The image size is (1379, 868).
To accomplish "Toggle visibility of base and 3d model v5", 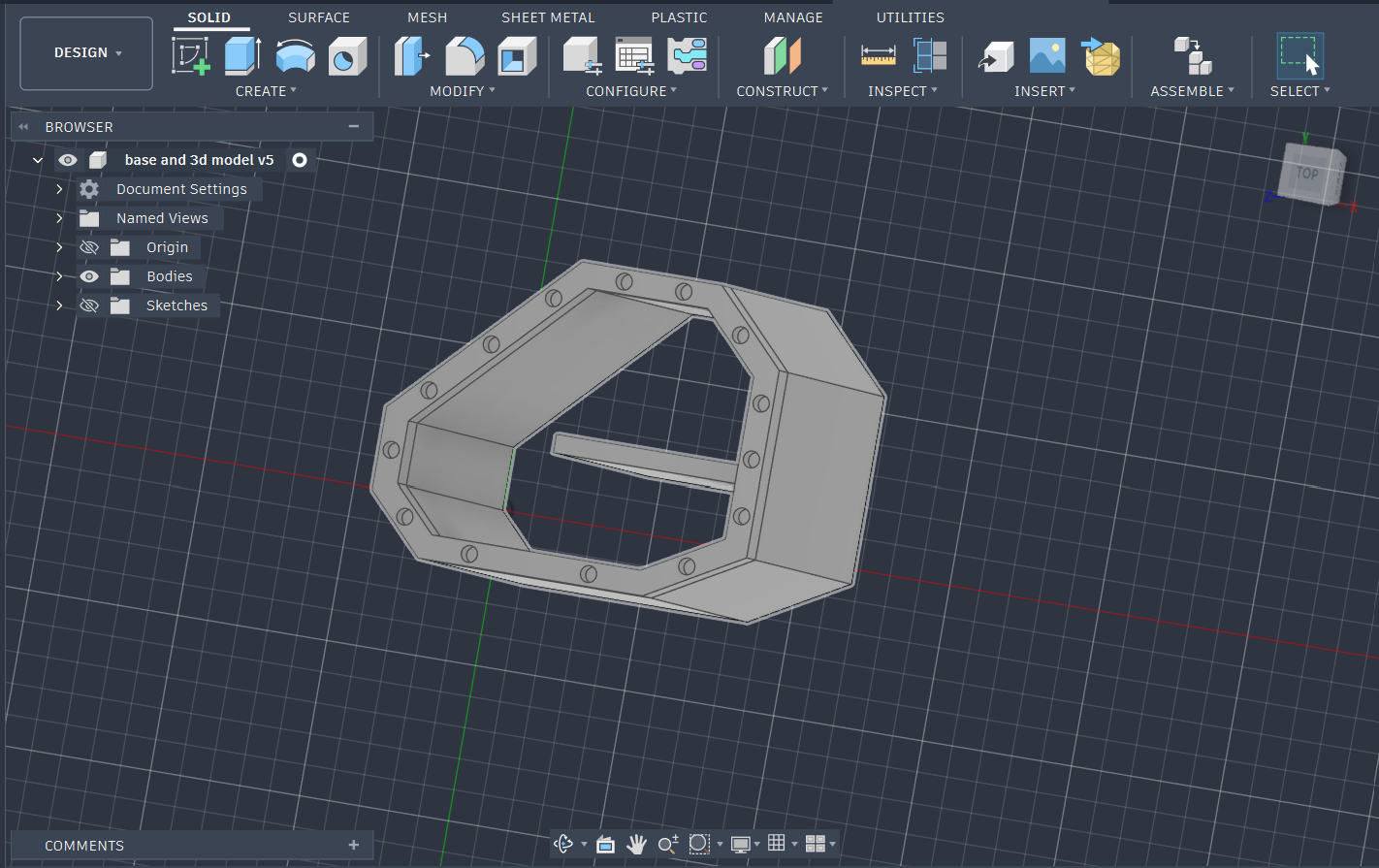I will [67, 160].
